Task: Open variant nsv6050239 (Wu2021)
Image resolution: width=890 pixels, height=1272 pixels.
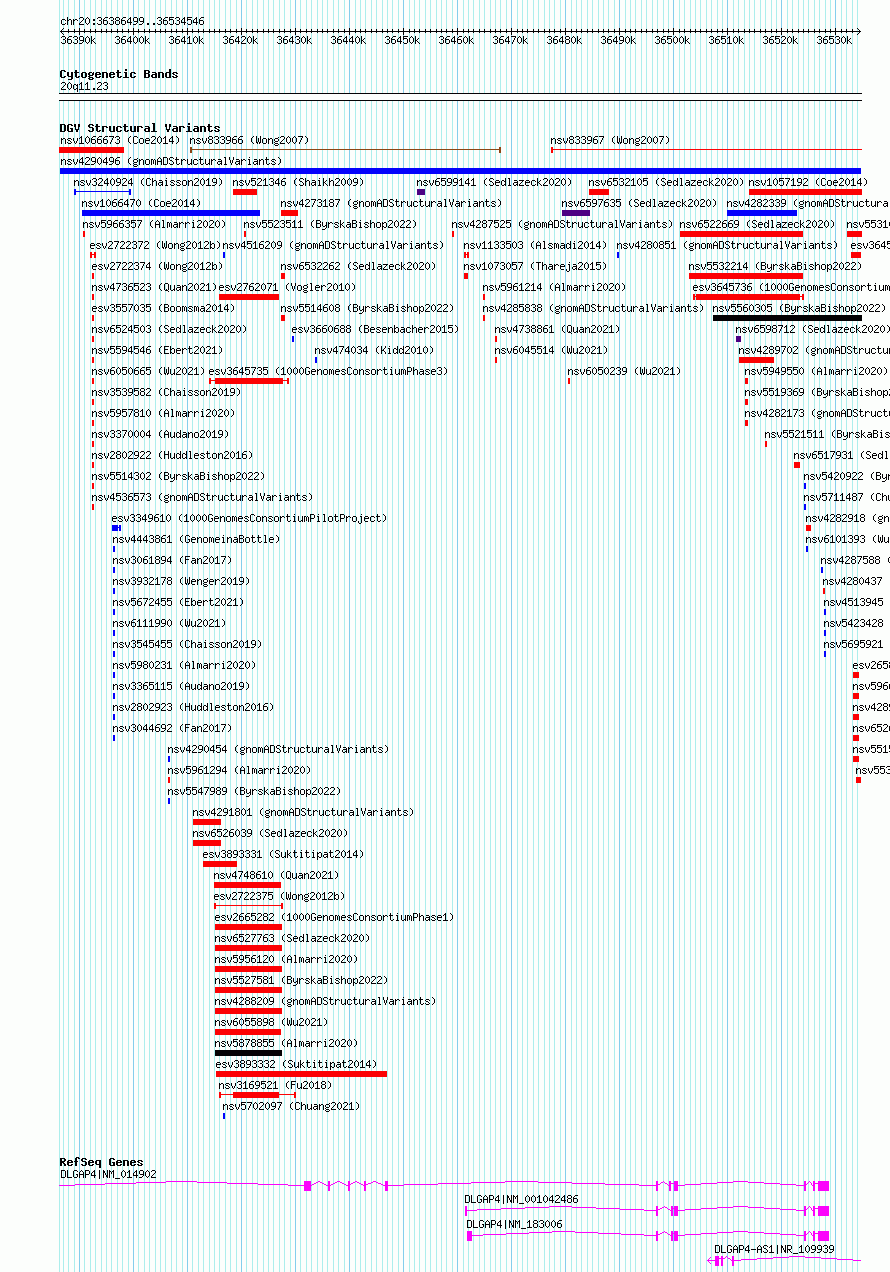Action: tap(624, 372)
